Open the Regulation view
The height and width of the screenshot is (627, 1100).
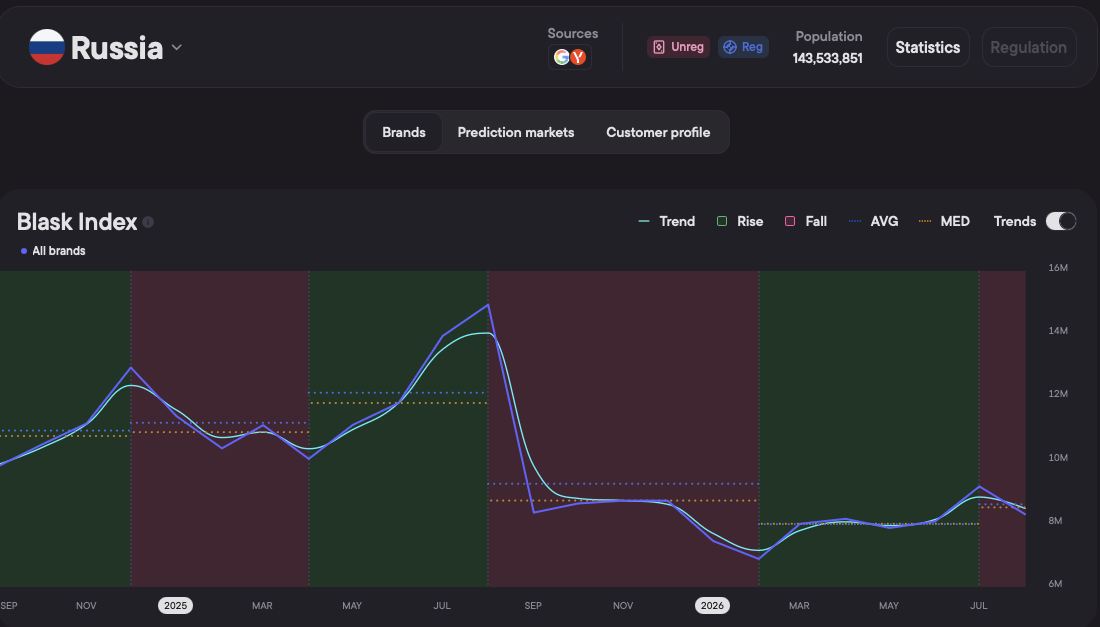pos(1029,47)
